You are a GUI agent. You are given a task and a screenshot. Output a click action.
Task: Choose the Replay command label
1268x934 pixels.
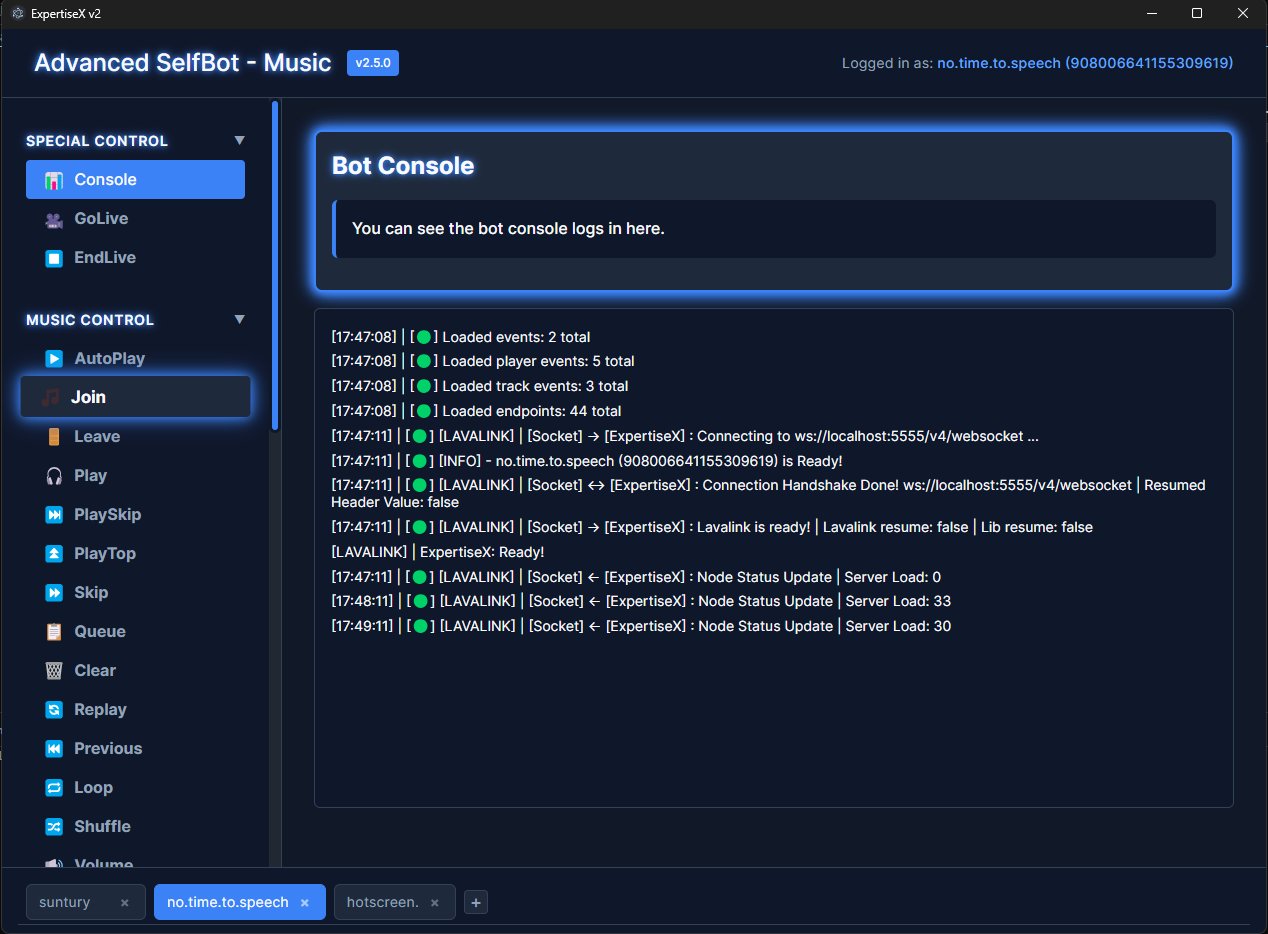point(100,710)
